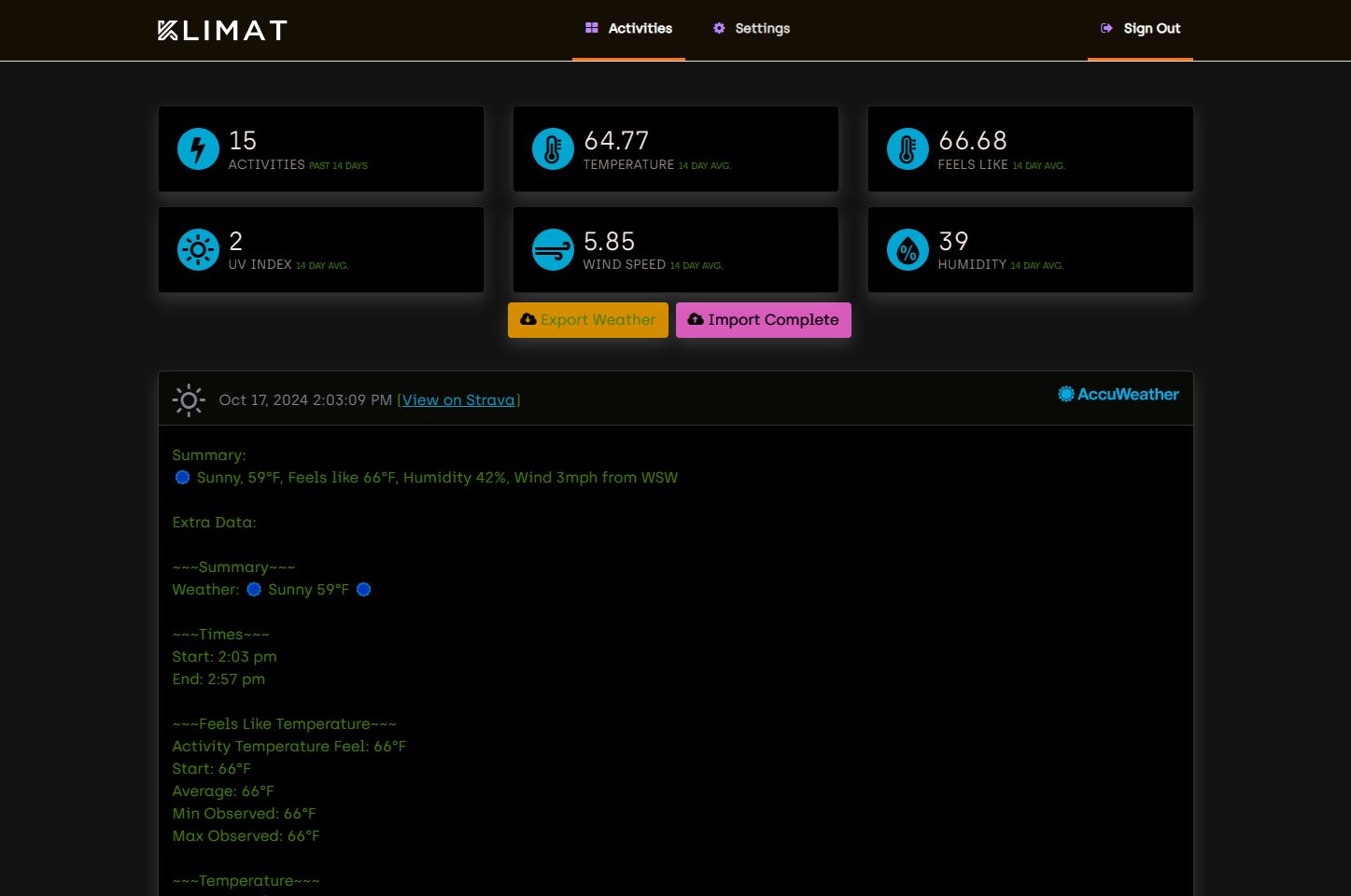Click the AccuWeather logo

(1119, 394)
